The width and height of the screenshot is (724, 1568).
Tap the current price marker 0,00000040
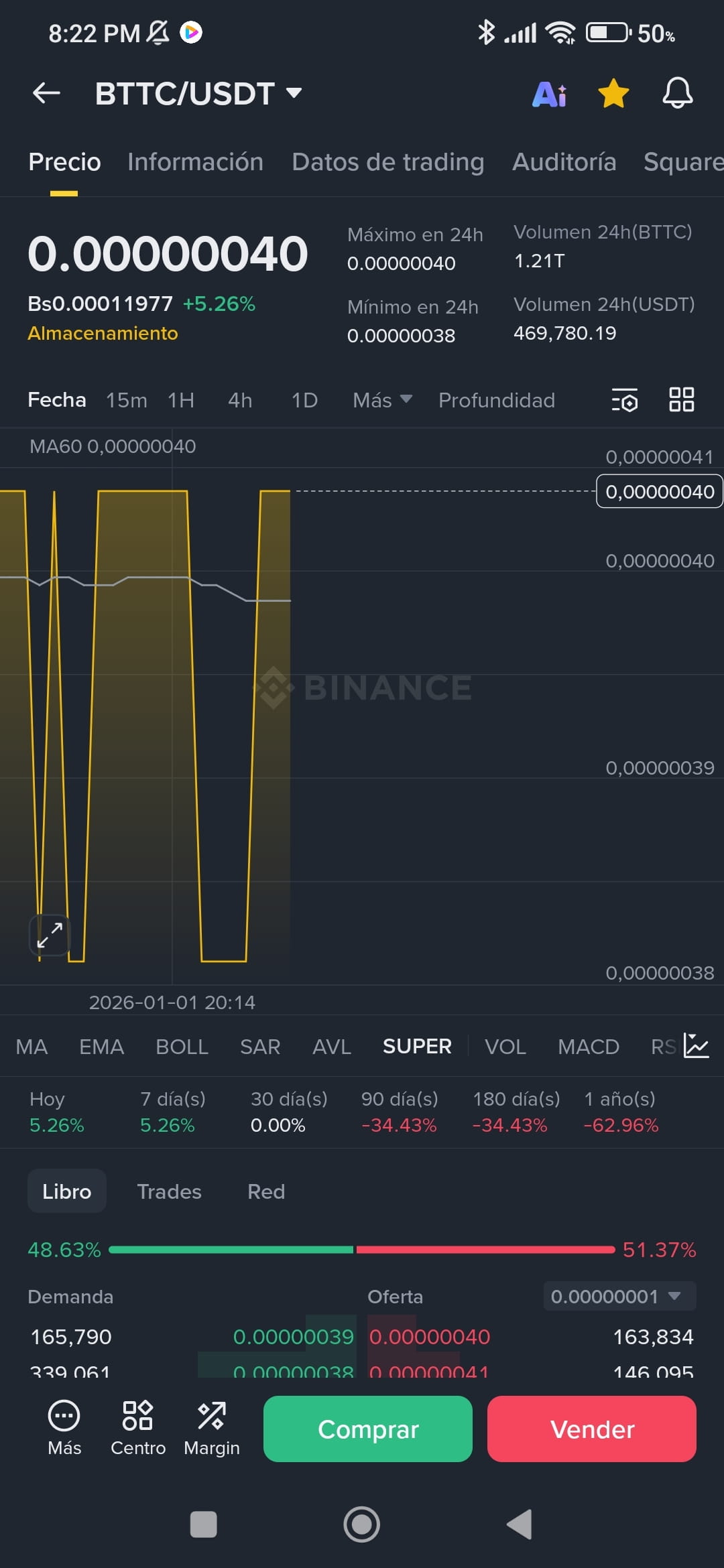(x=660, y=491)
